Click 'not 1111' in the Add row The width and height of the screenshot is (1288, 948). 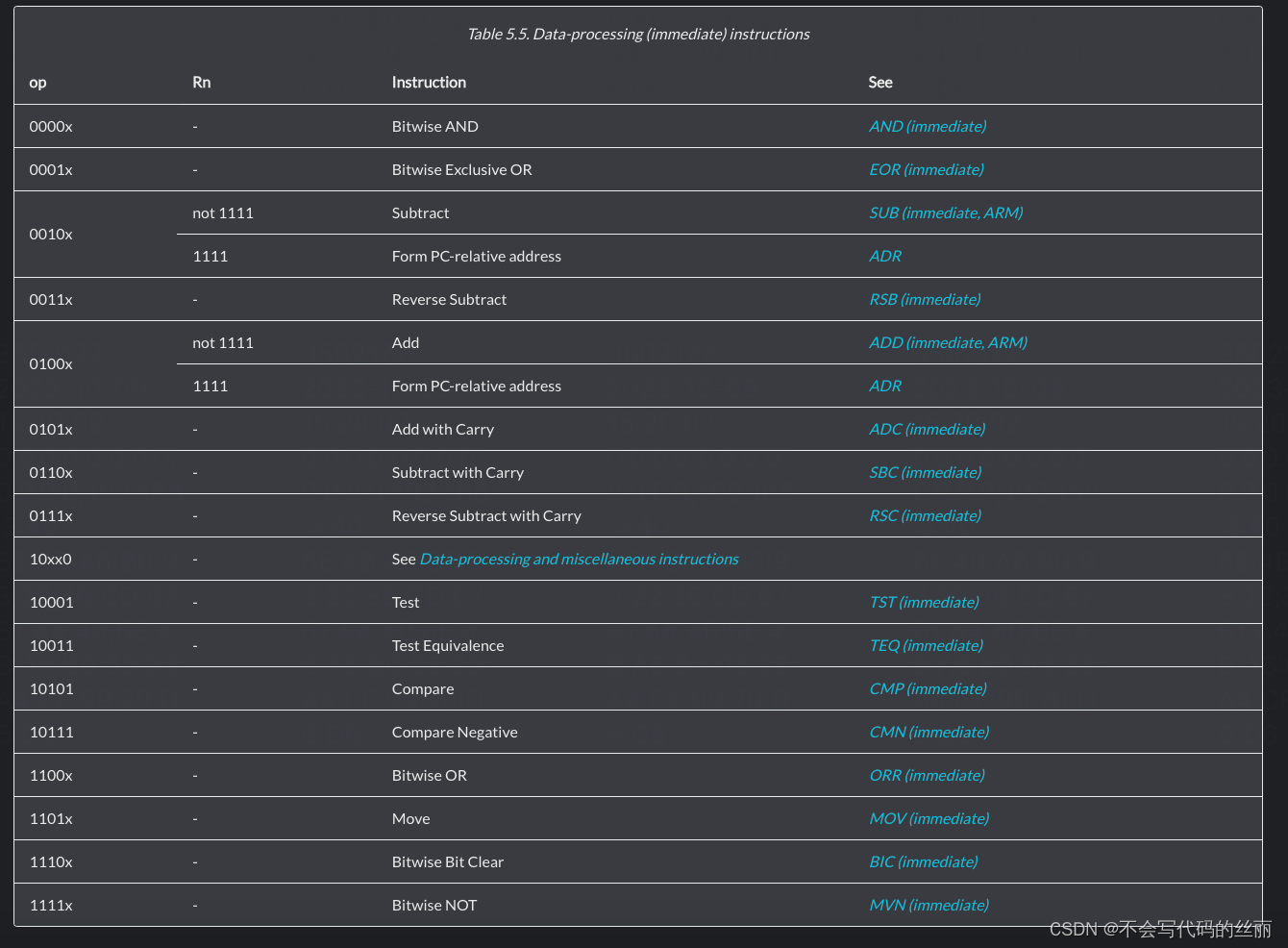[223, 342]
